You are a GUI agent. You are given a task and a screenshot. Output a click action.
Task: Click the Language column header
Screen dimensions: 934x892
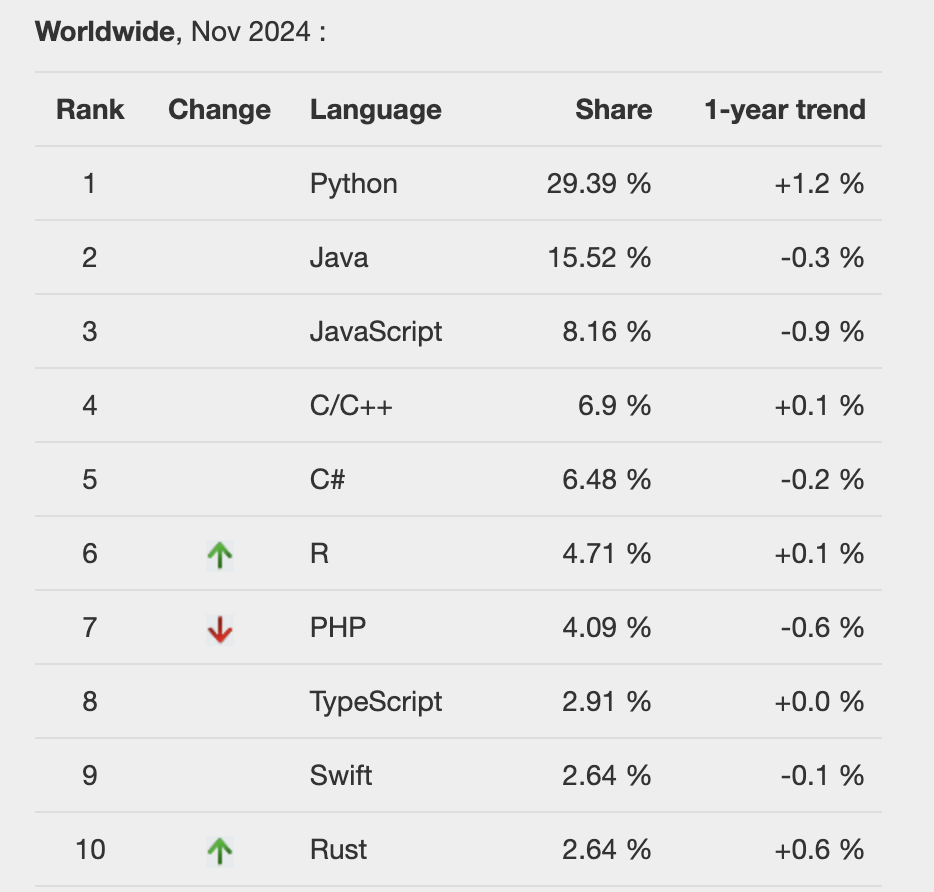[x=375, y=110]
